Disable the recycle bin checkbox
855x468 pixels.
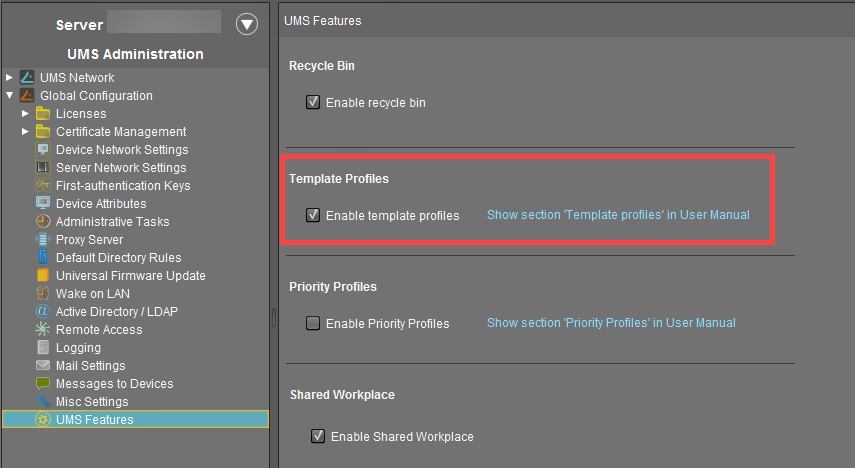[313, 102]
